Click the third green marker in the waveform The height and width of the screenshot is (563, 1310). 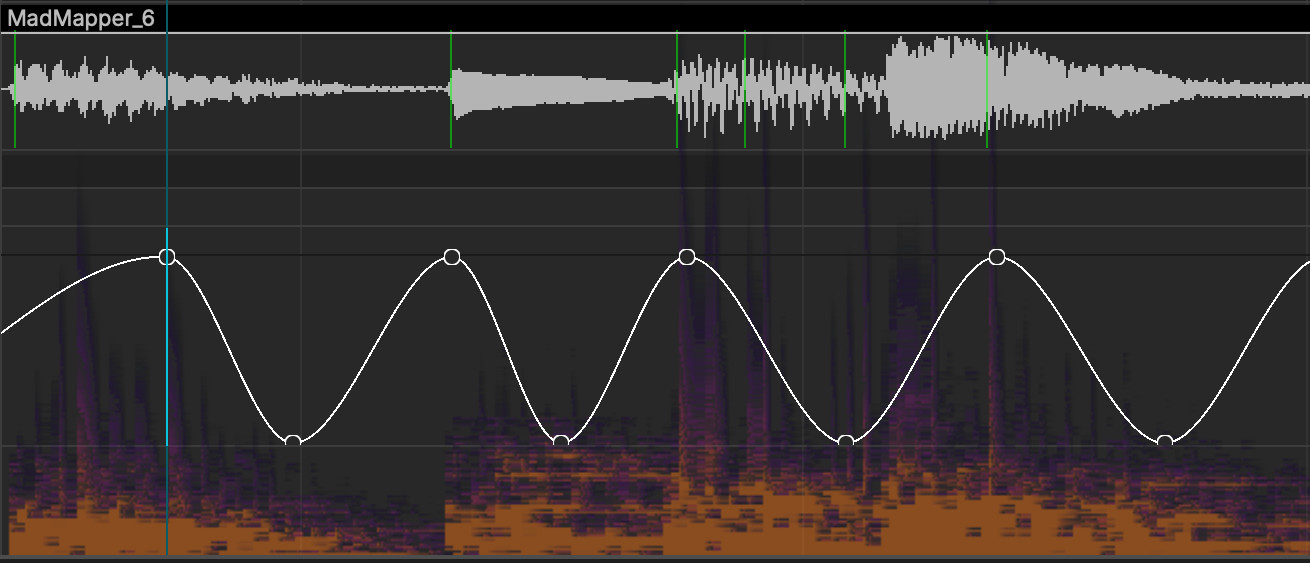point(677,90)
